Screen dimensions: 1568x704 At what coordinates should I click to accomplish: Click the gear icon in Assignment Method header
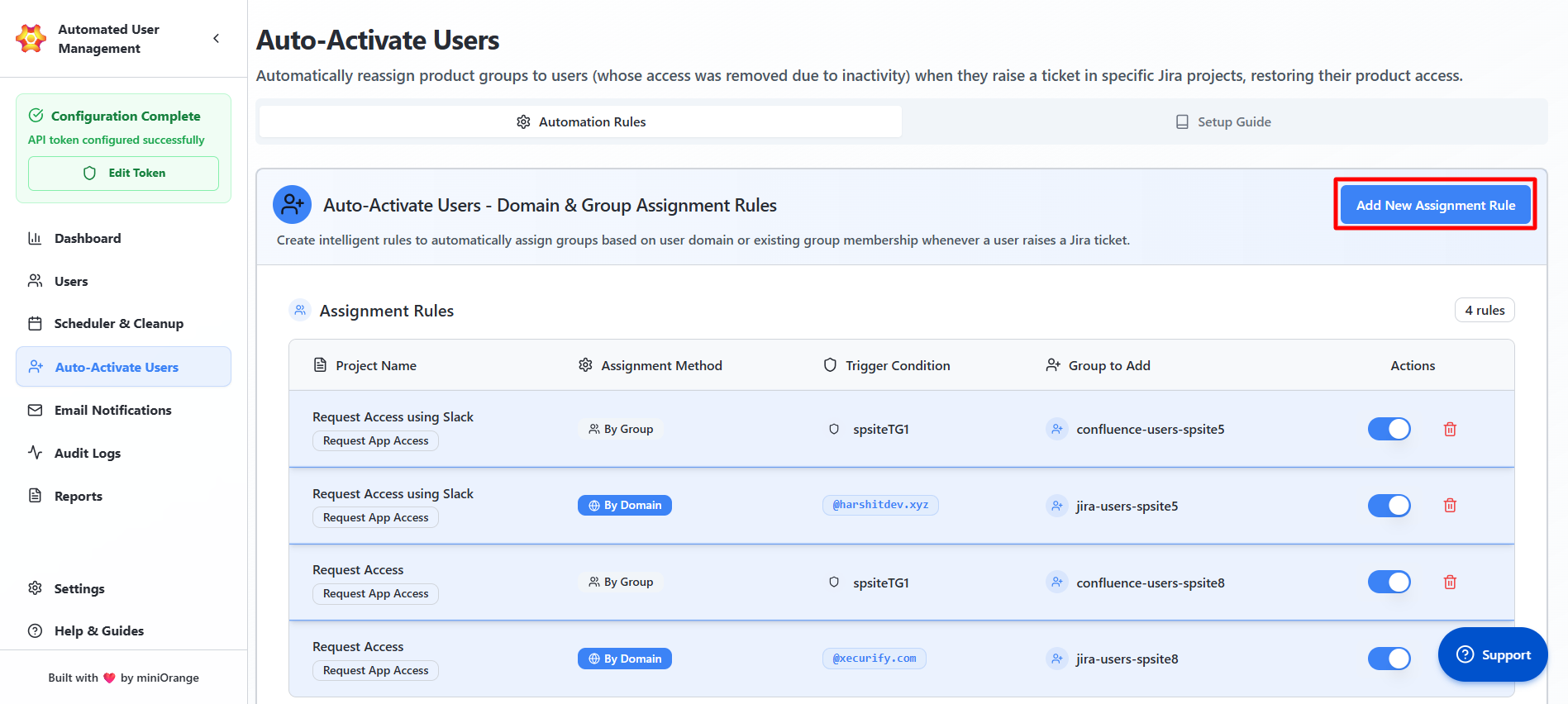tap(585, 365)
